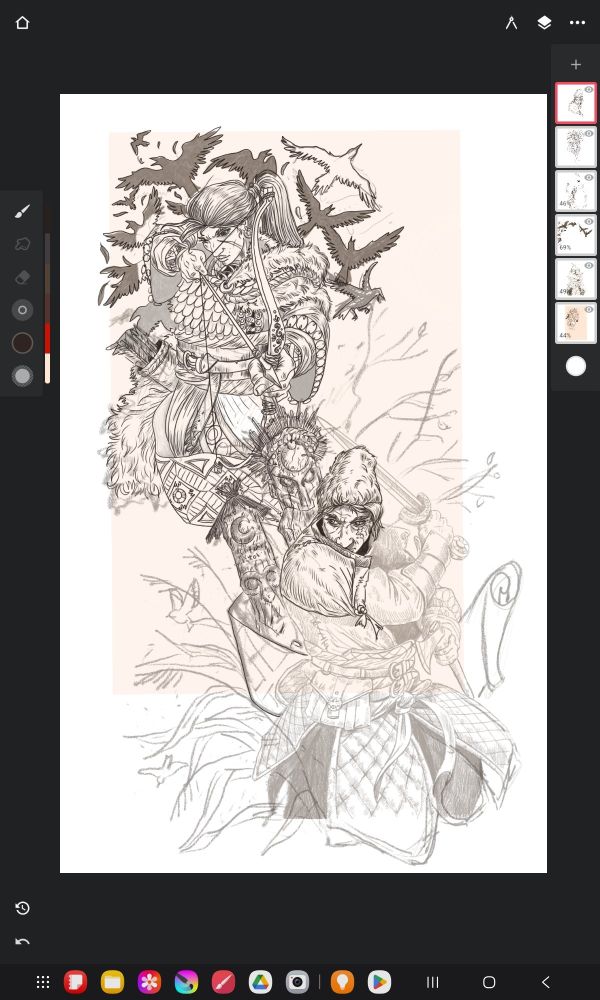
Task: Open the Android apps grid in taskbar
Action: (43, 982)
